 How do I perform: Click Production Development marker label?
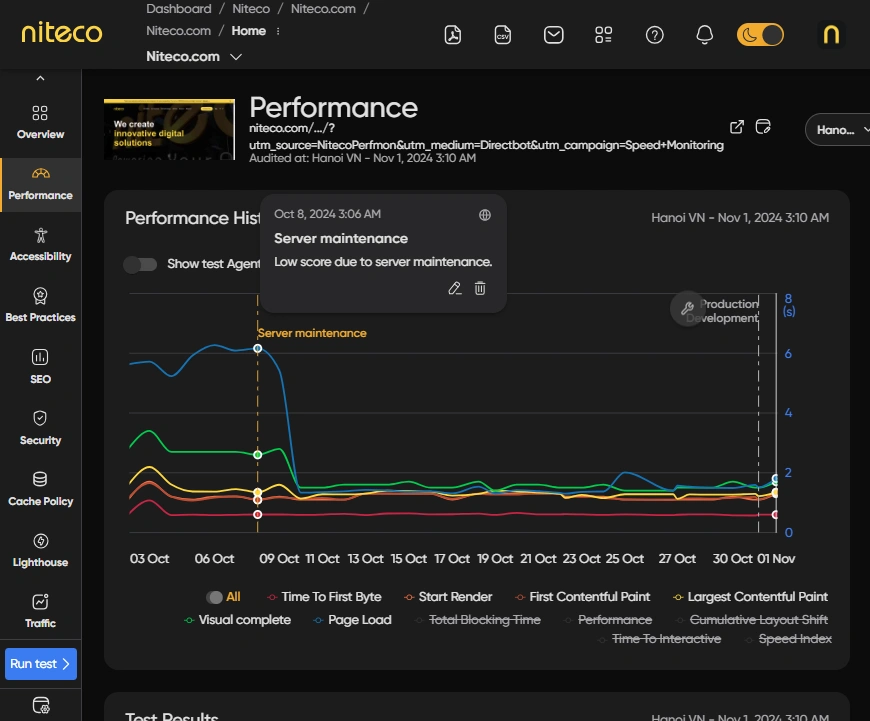[x=722, y=311]
